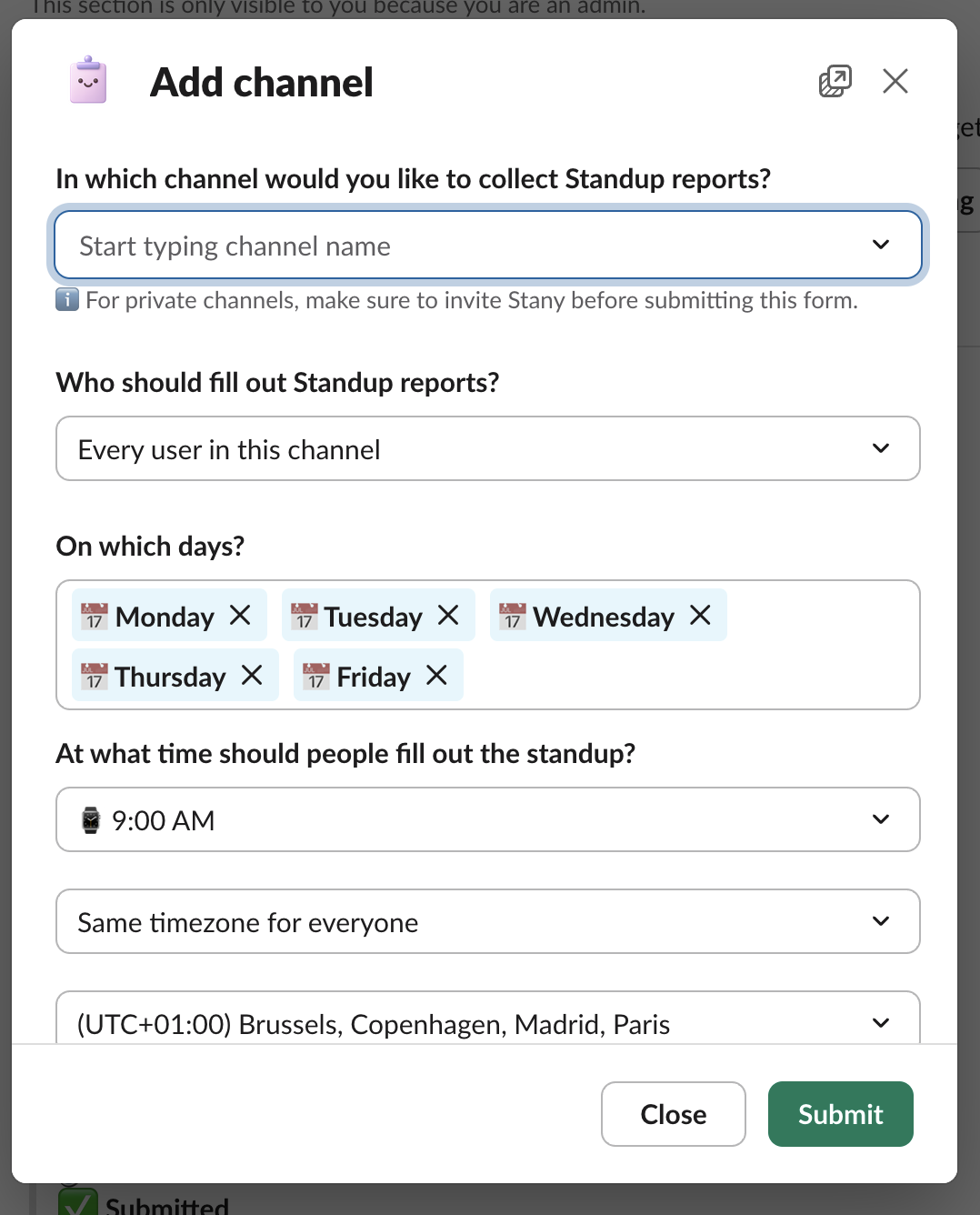Open the 9:00 AM time dropdown
The image size is (980, 1215).
pos(487,819)
